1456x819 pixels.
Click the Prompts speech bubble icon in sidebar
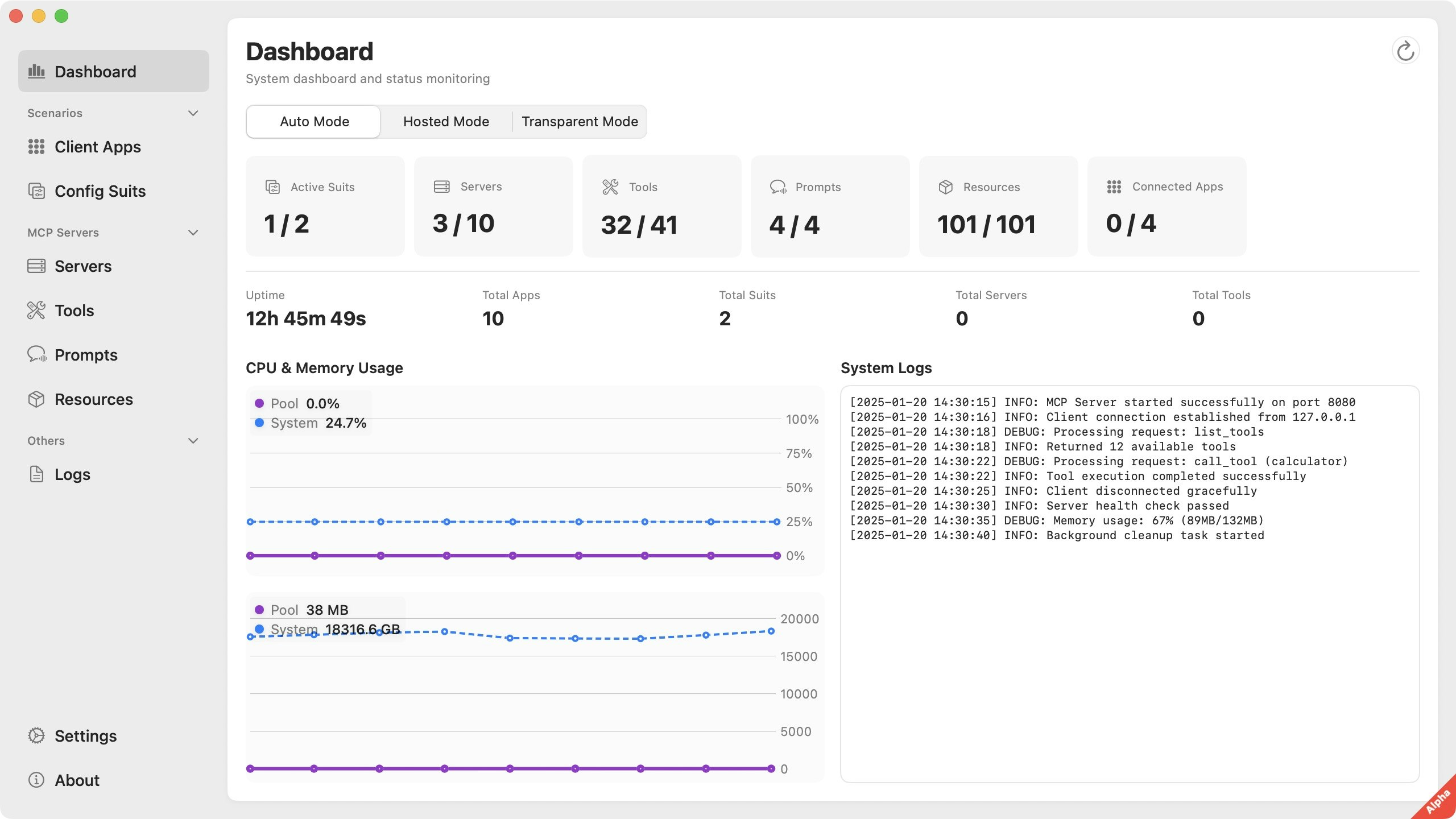click(37, 354)
